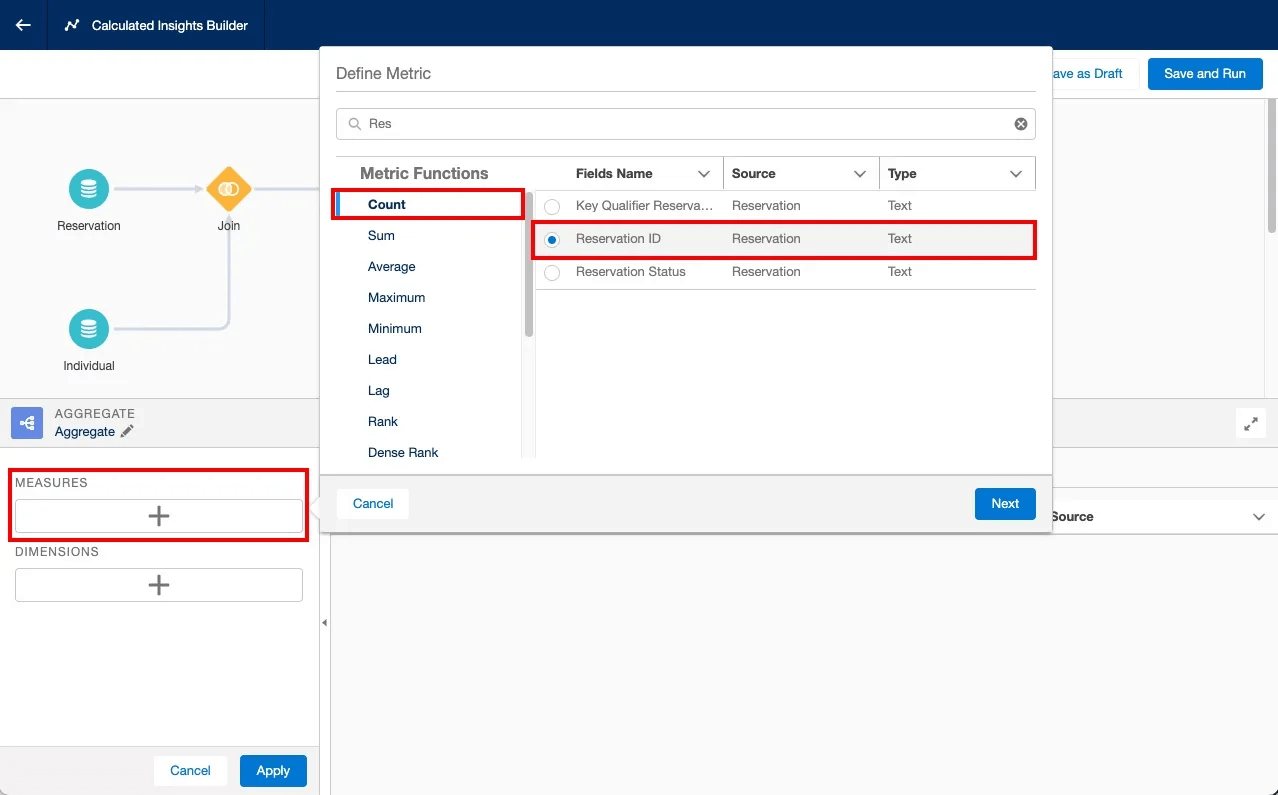This screenshot has width=1278, height=795.
Task: Add a dimension with plus button
Action: tap(158, 585)
